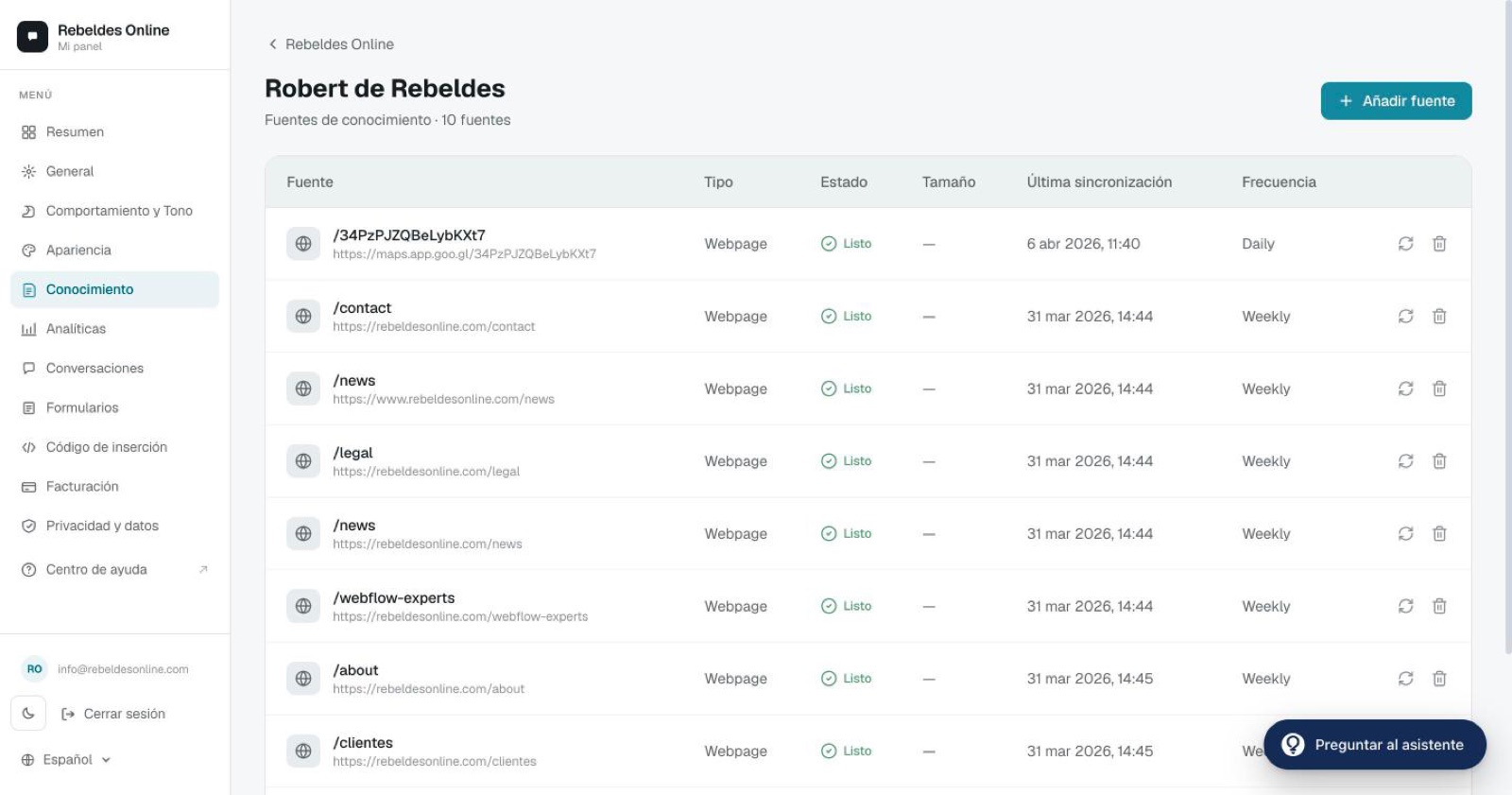Click the /clientes source name
This screenshot has height=795, width=1512.
(x=363, y=743)
